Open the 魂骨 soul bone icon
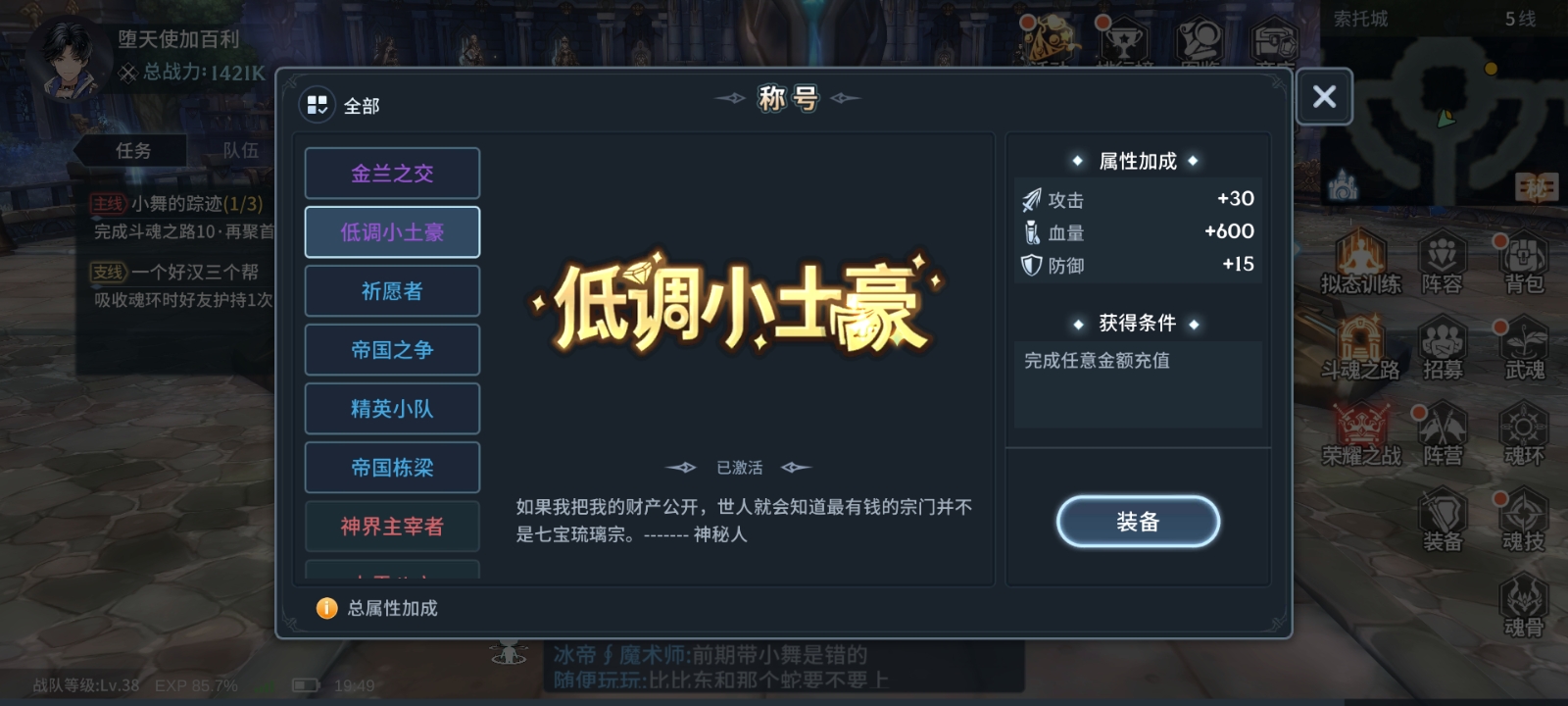This screenshot has height=706, width=1568. (1524, 606)
